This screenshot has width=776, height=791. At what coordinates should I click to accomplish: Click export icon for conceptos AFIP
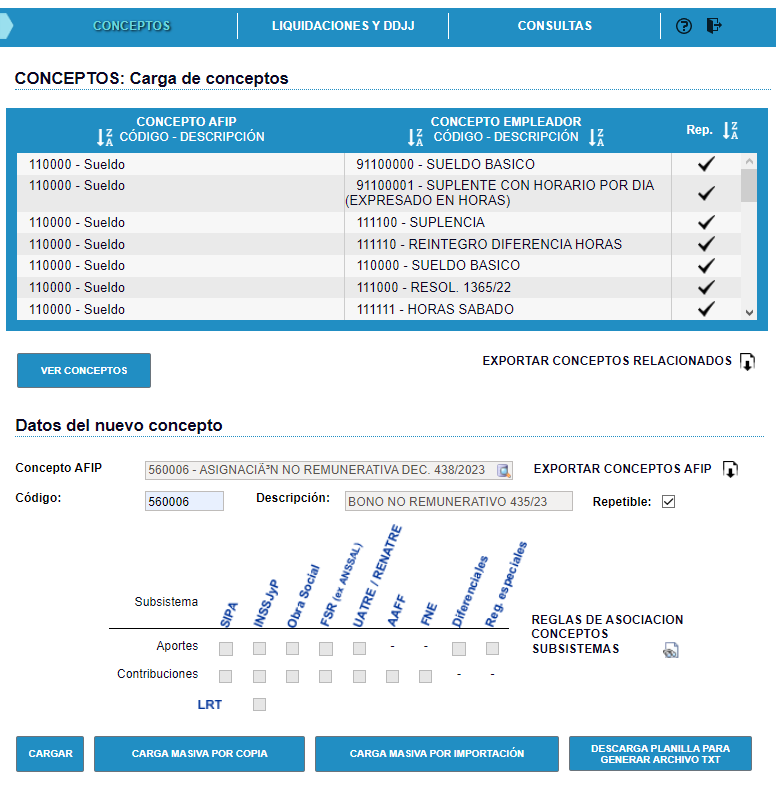[730, 469]
